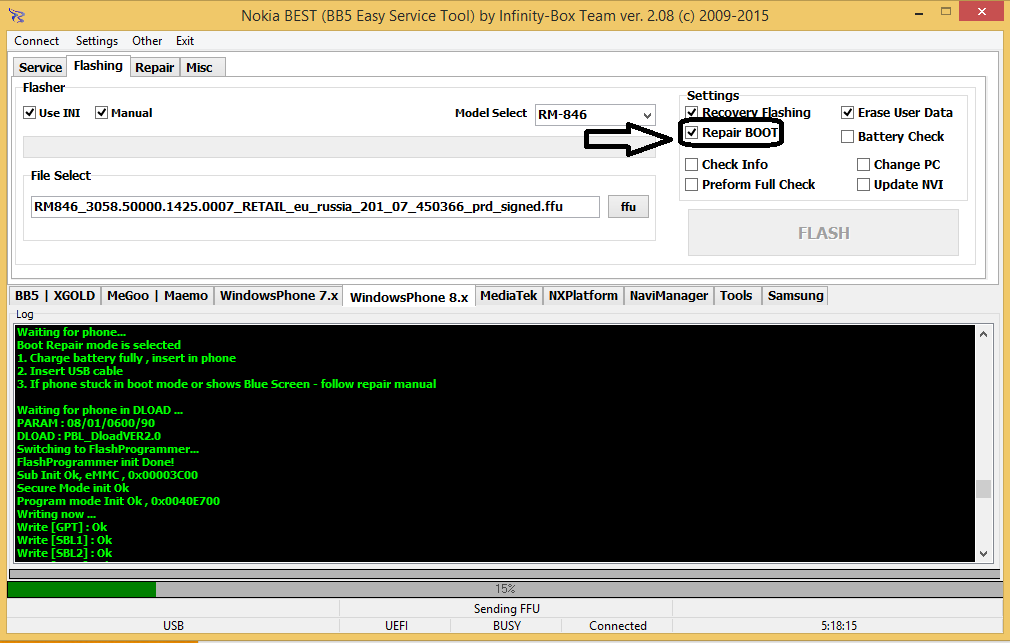Click 'FlashProgrammer init Done!' log entry
1010x643 pixels.
pyautogui.click(x=95, y=462)
